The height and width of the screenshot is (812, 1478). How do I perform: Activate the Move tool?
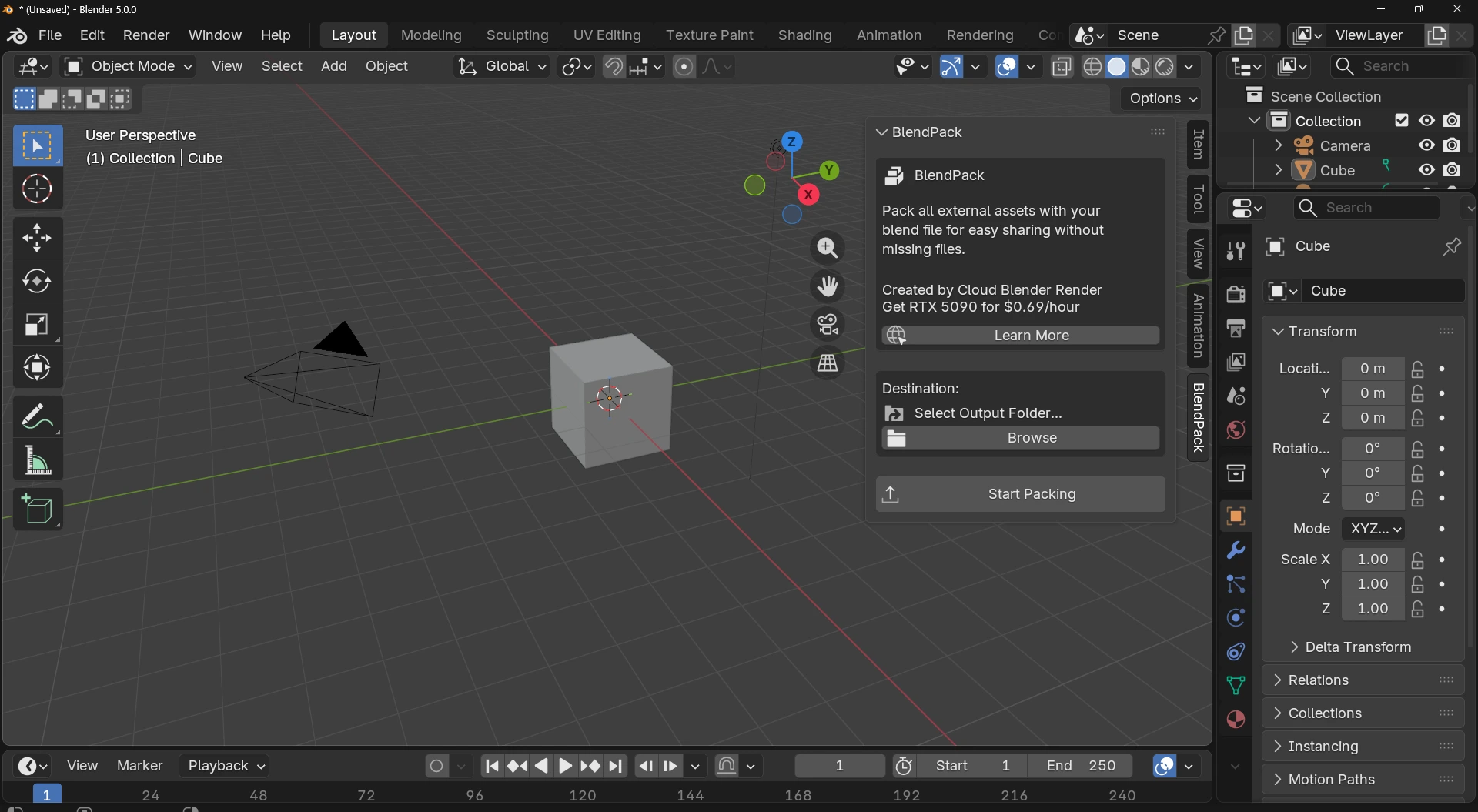pyautogui.click(x=37, y=238)
